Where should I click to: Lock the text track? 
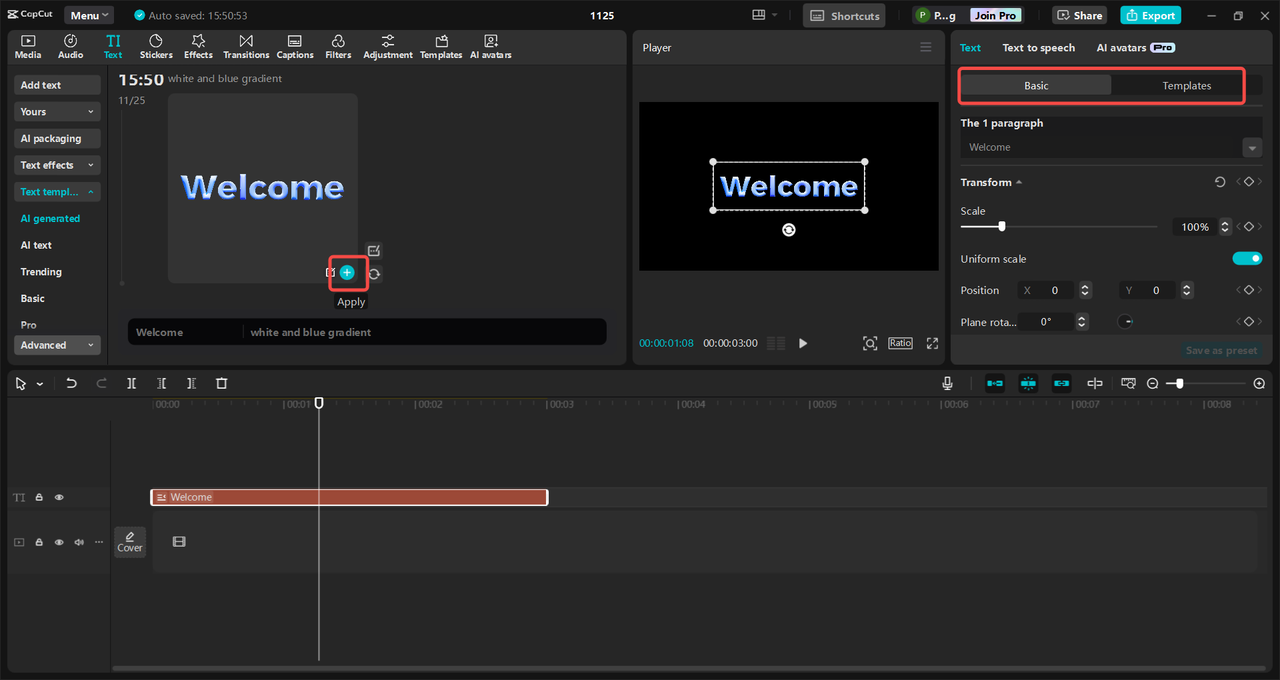39,497
